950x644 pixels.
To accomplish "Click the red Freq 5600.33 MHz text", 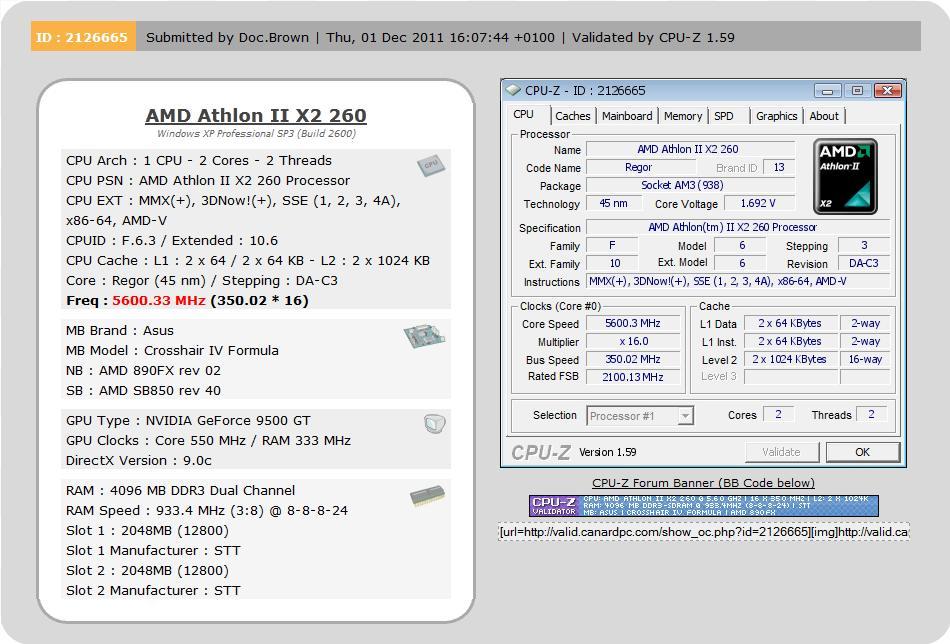I will coord(159,300).
